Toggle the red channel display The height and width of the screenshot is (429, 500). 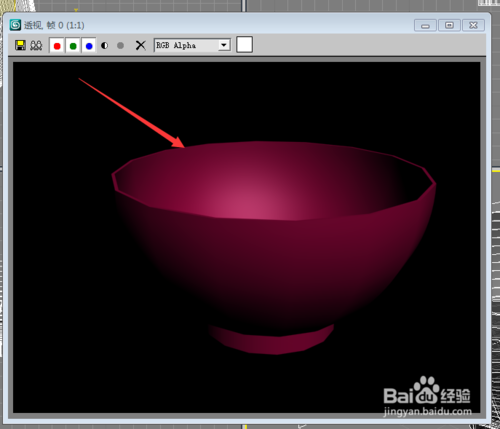tap(57, 45)
